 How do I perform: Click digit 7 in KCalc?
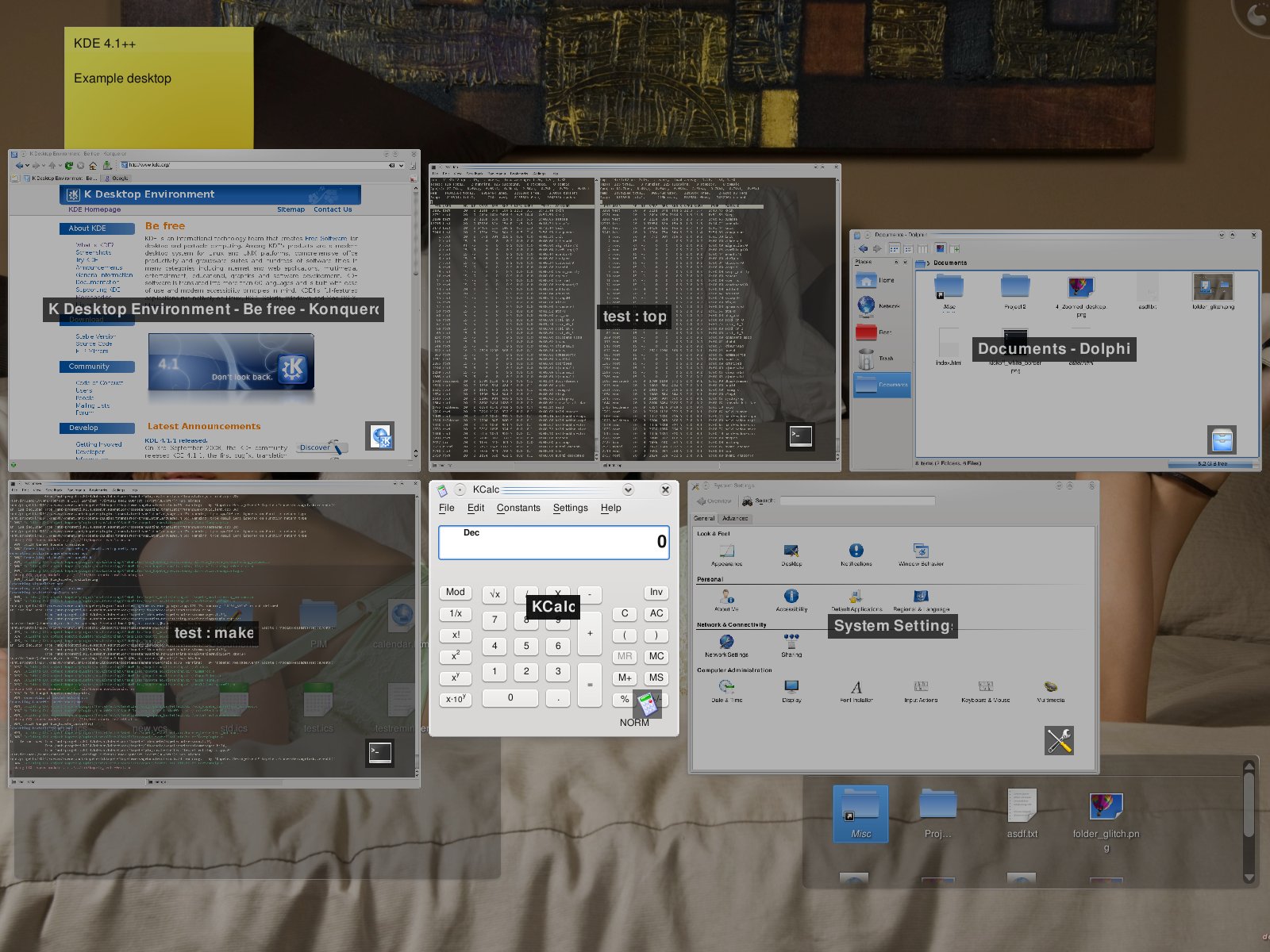pos(495,620)
